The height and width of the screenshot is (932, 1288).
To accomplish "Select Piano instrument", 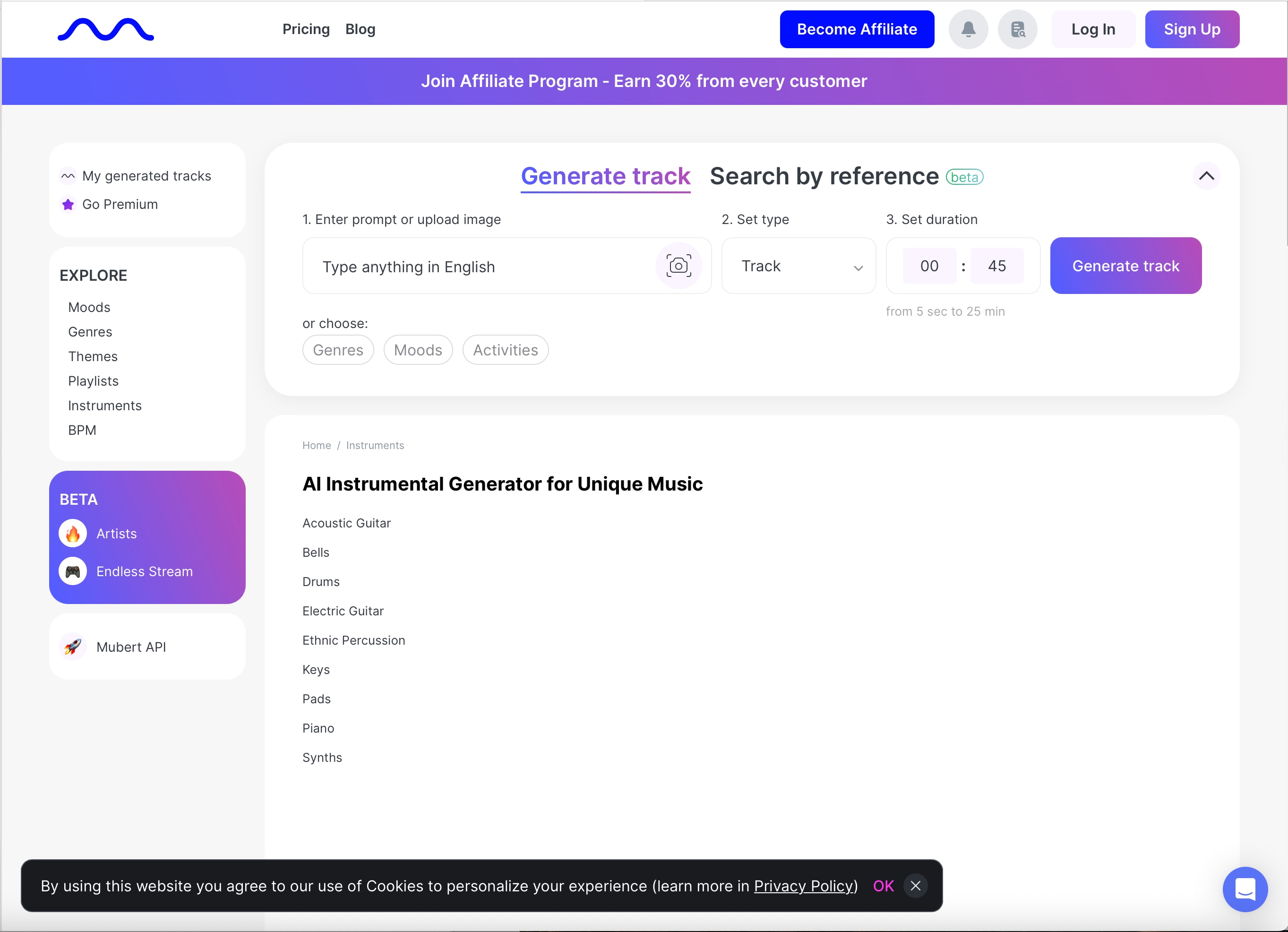I will click(318, 728).
